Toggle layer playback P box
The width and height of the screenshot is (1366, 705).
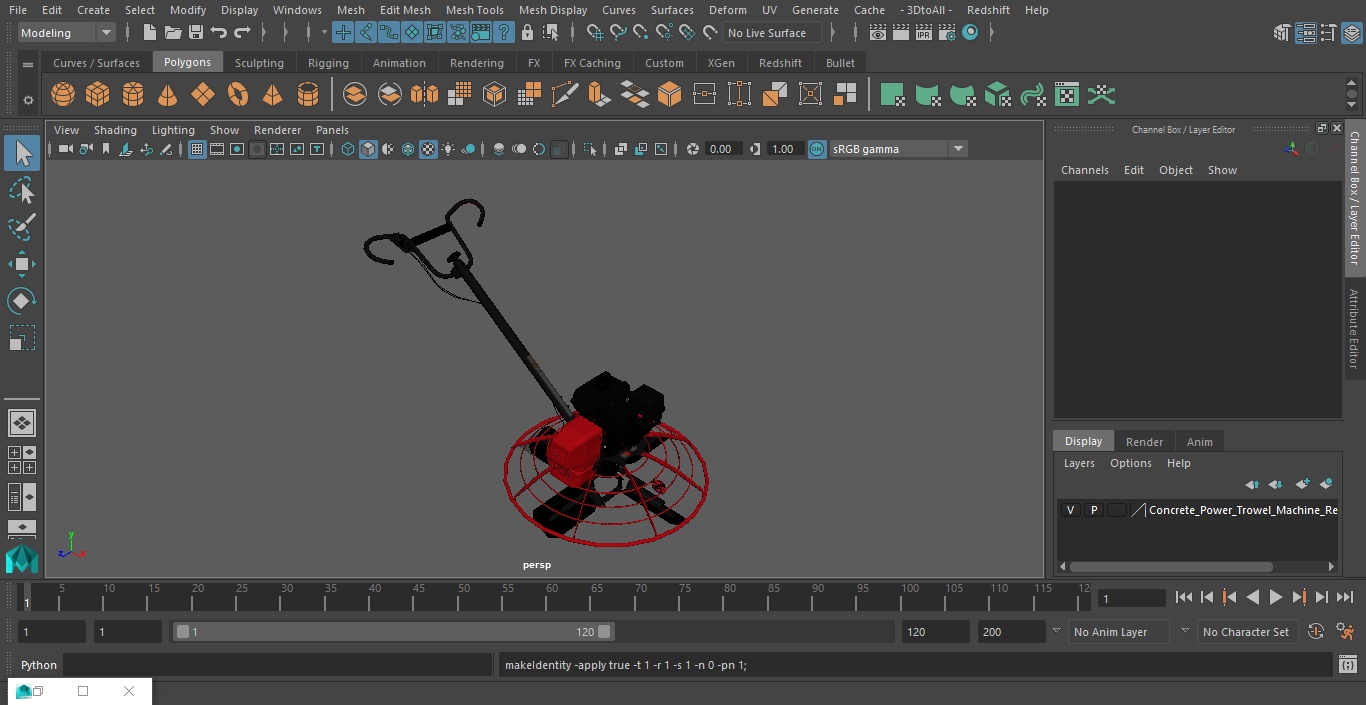(1094, 510)
